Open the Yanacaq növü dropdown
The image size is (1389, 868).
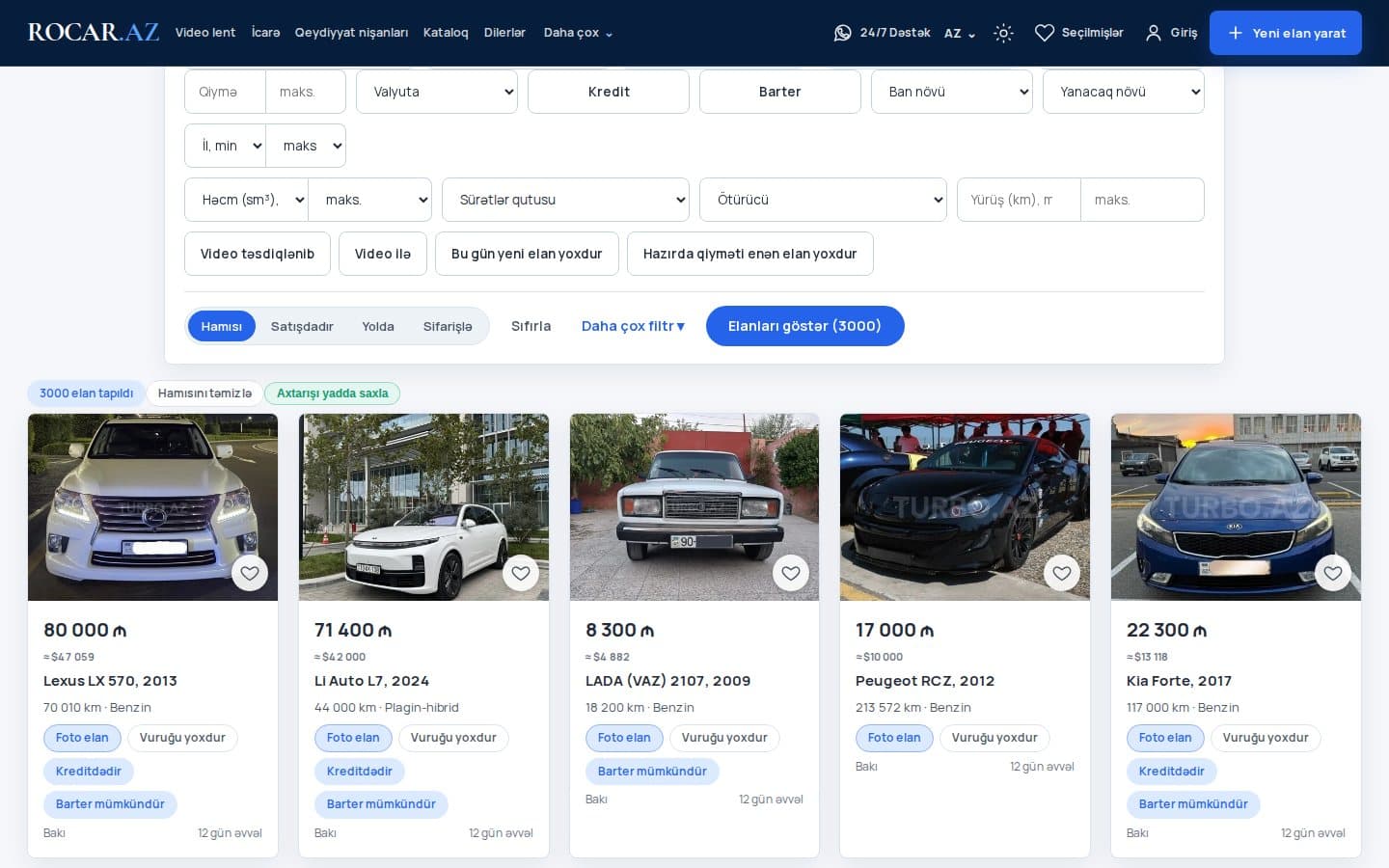click(1124, 92)
